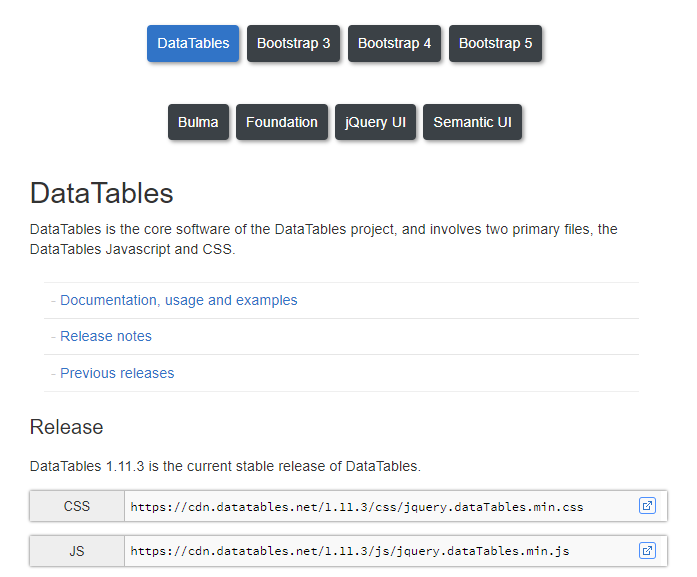Pick the Semantic UI styling option

[x=472, y=122]
